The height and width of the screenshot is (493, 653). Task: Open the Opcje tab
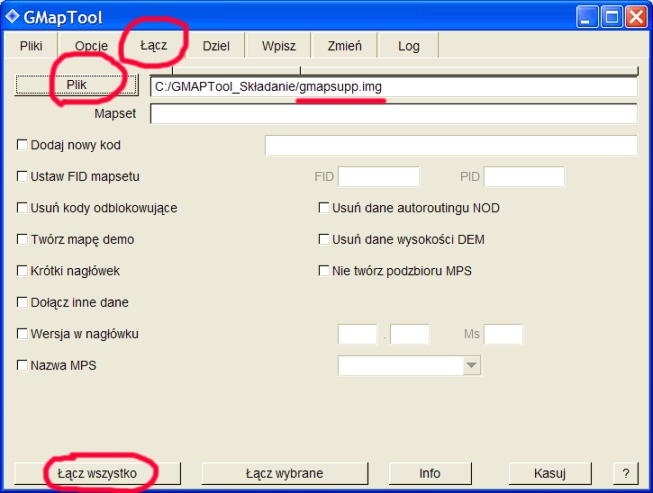[91, 46]
